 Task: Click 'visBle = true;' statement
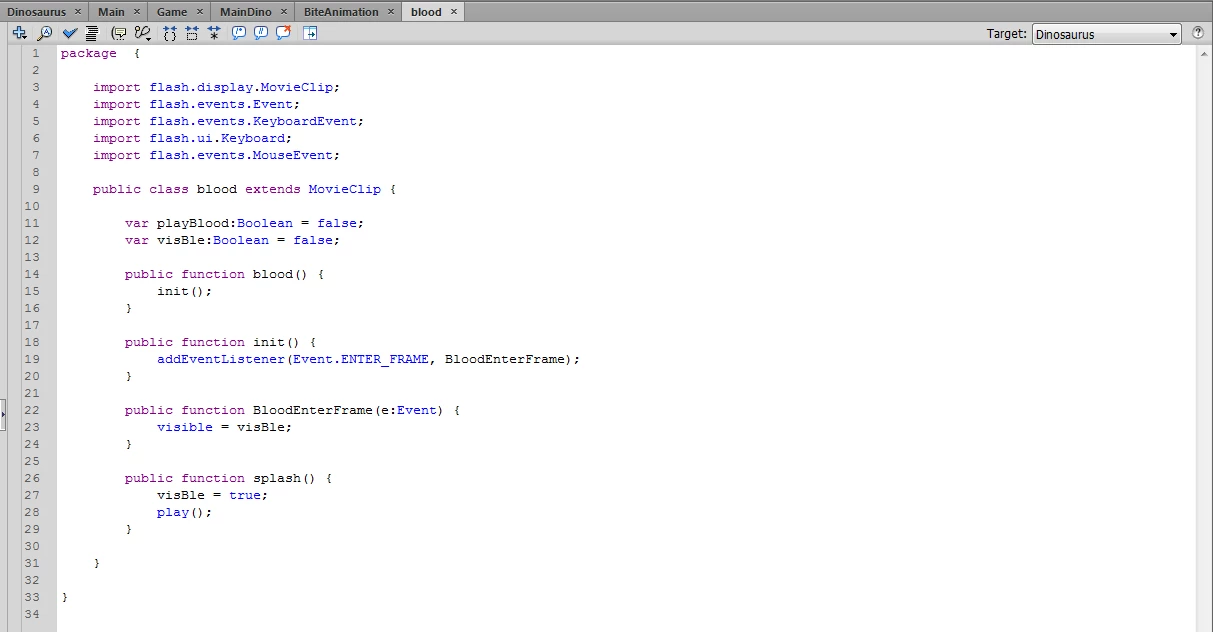[x=213, y=495]
